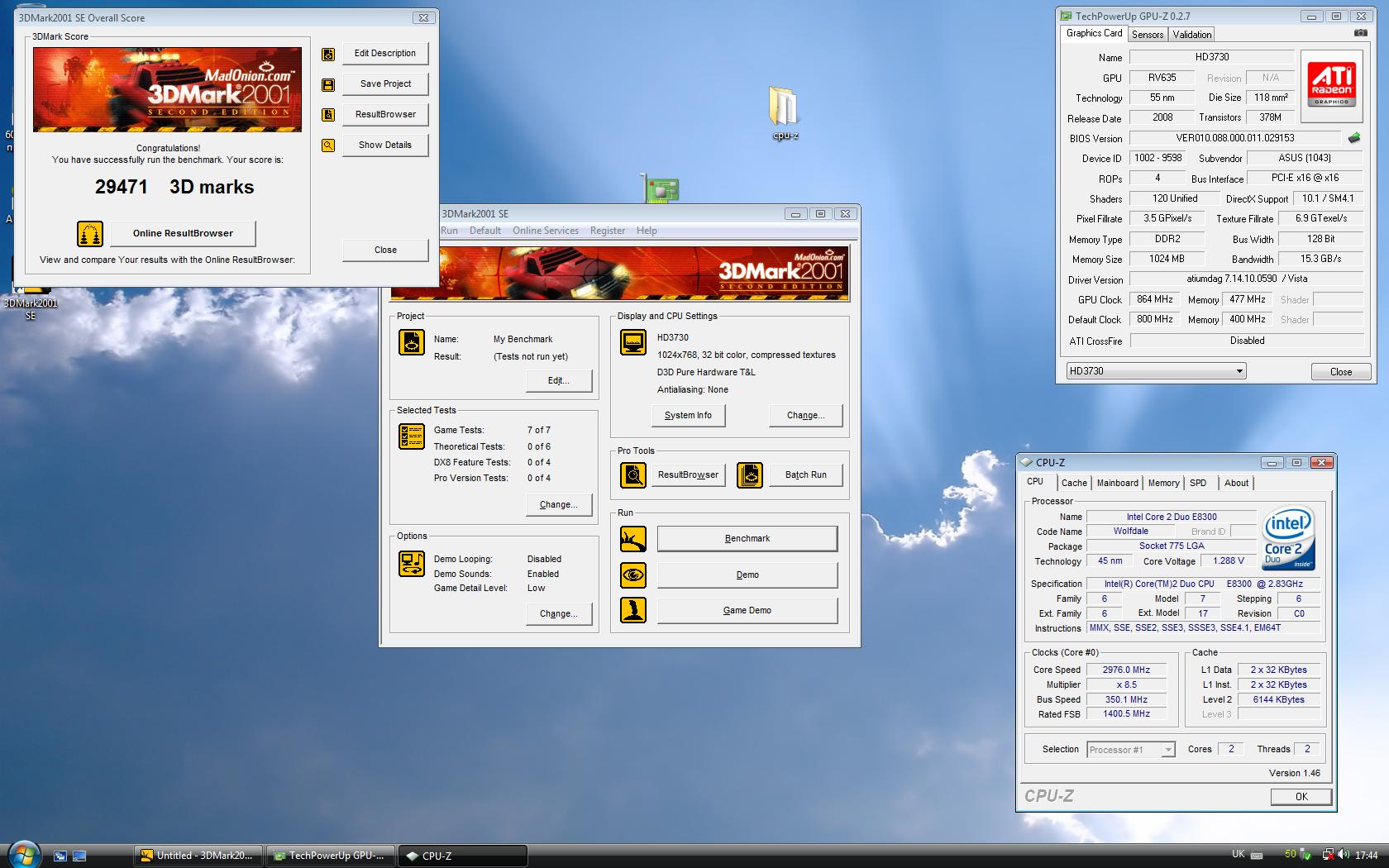This screenshot has width=1389, height=868.
Task: Open the Processor #1 selection dropdown
Action: (1130, 750)
